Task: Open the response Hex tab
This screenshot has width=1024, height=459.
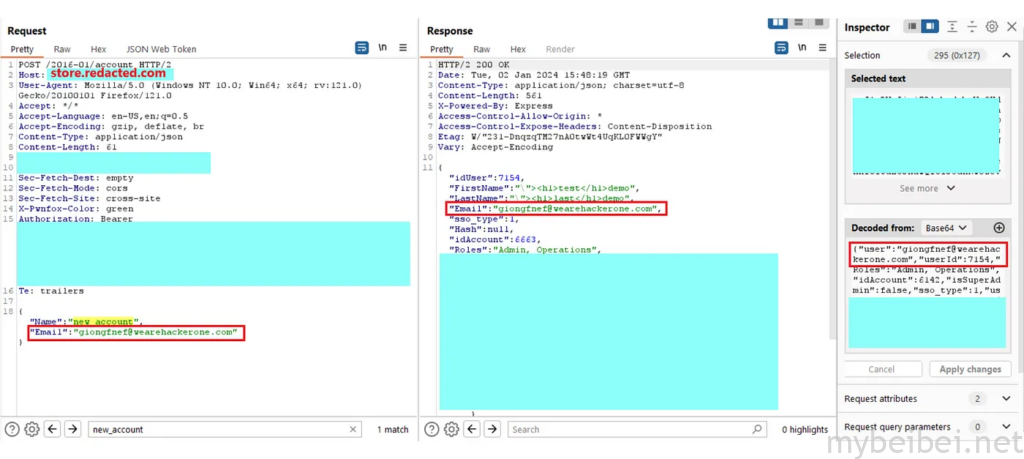Action: click(x=517, y=49)
